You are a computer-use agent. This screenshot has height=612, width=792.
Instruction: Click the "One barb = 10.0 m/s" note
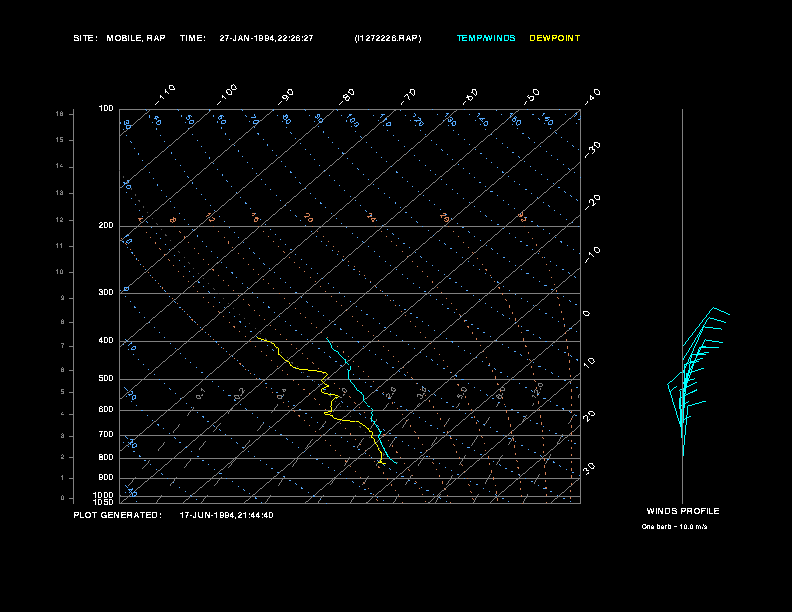point(674,527)
